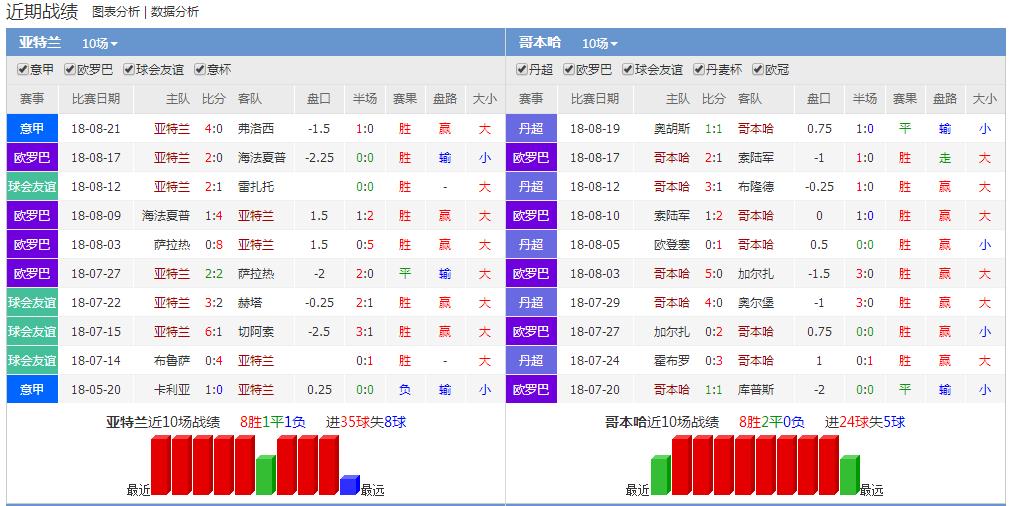Open the 弗洛西 team link
Image resolution: width=1013 pixels, height=506 pixels.
point(255,129)
